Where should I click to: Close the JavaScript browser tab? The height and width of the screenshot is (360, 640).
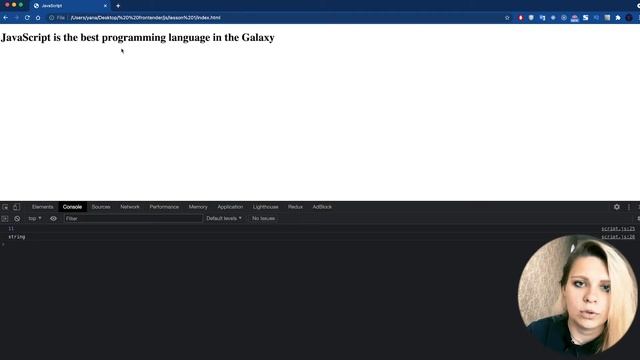[x=105, y=6]
